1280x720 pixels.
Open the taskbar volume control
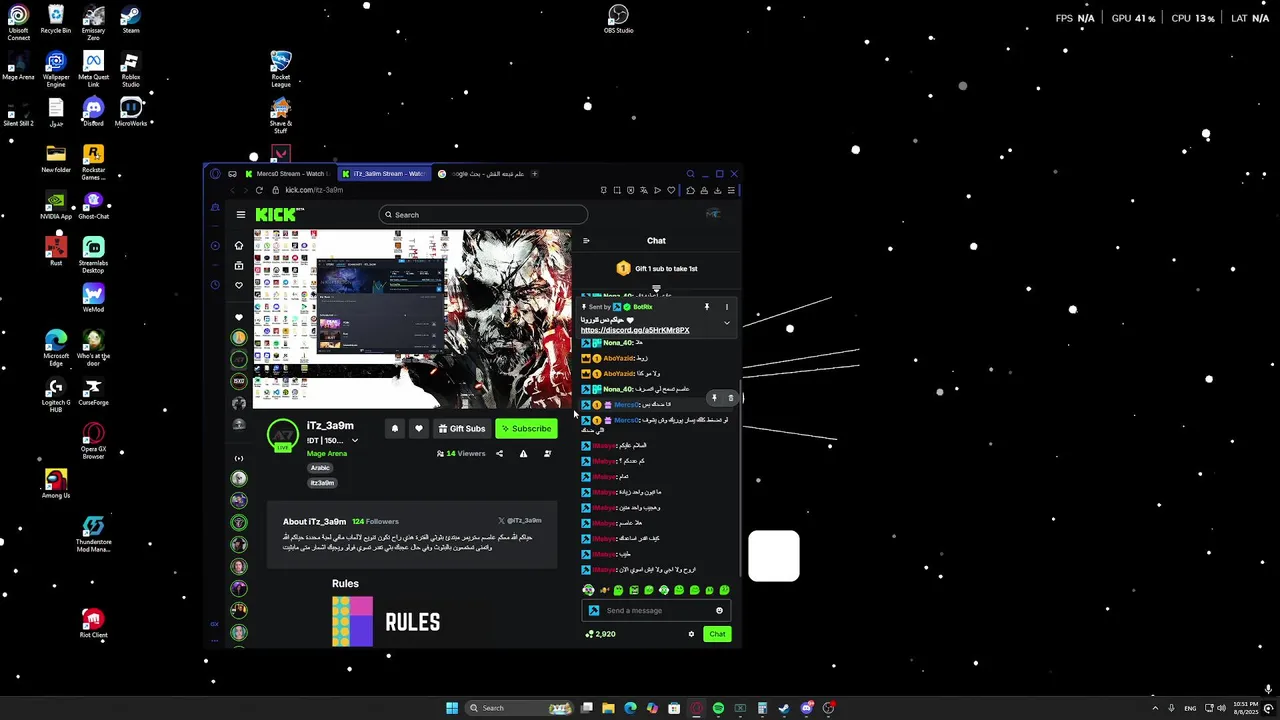(1221, 708)
